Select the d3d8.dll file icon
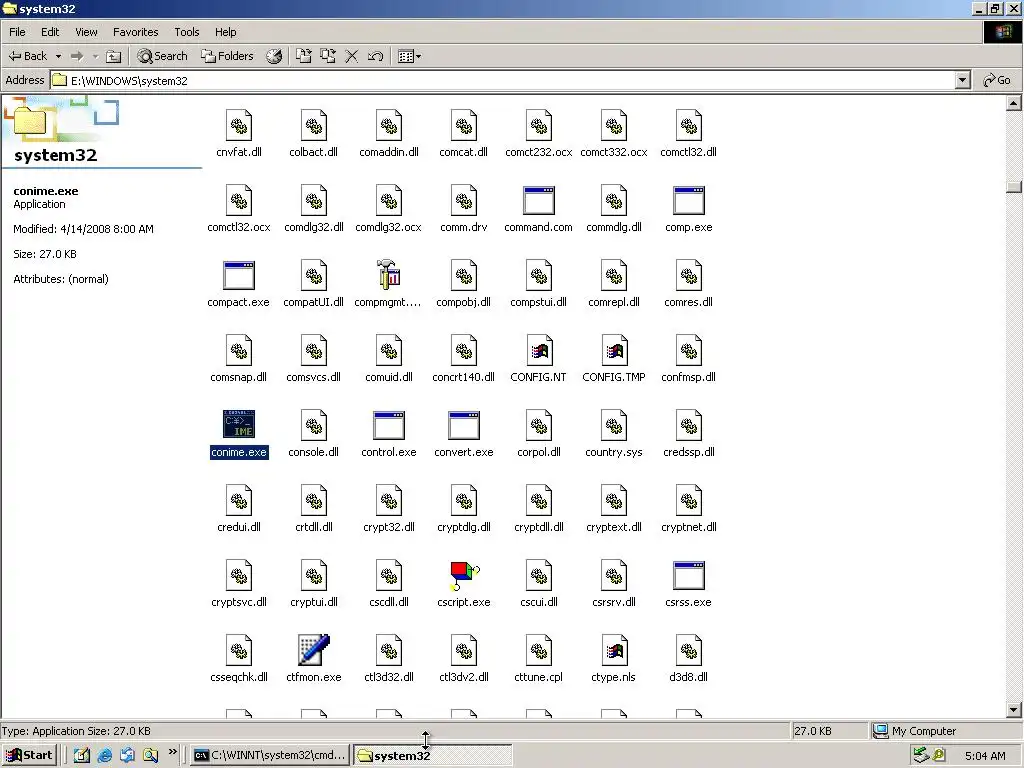1024x768 pixels. (x=688, y=650)
